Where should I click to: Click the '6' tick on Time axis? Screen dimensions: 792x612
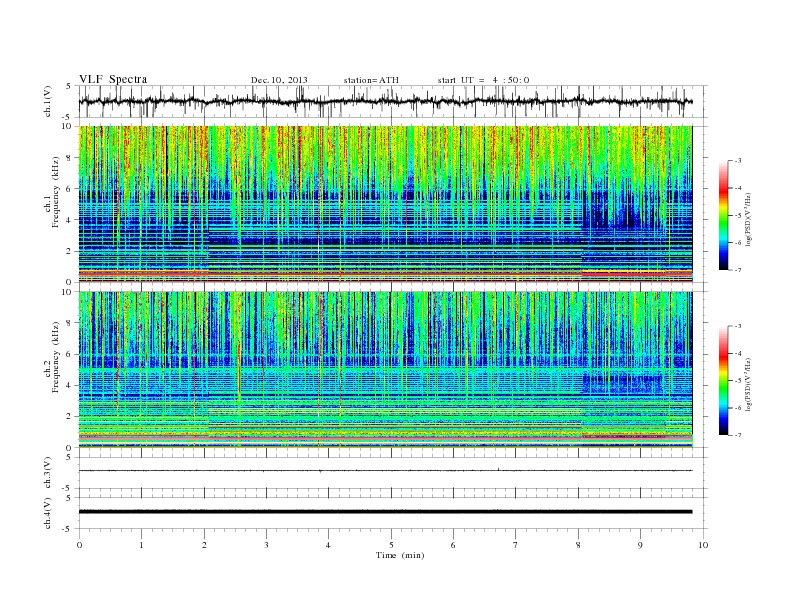(453, 545)
